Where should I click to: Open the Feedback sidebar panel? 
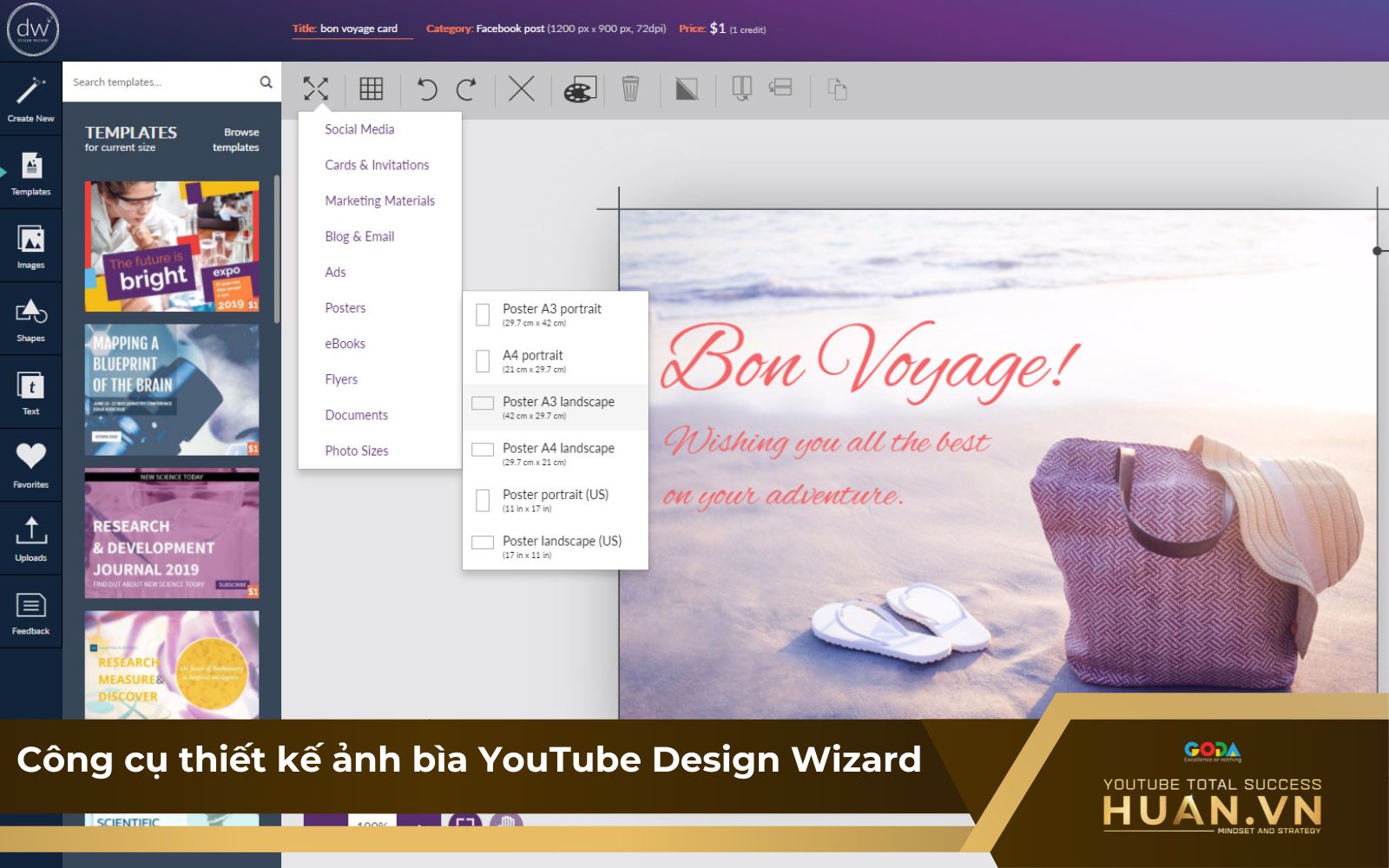point(31,612)
